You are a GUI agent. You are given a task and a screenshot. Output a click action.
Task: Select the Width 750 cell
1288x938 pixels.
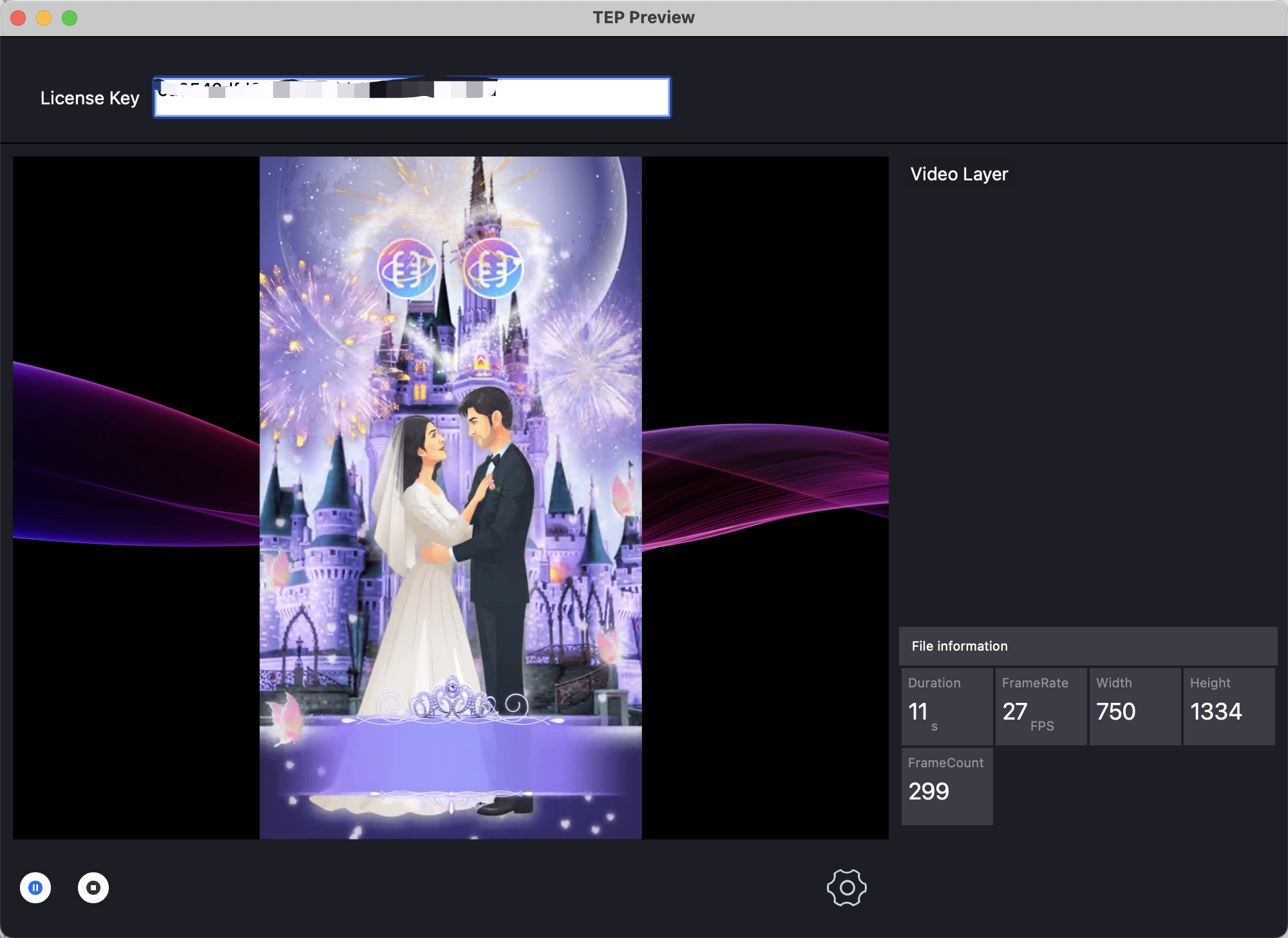click(1135, 707)
